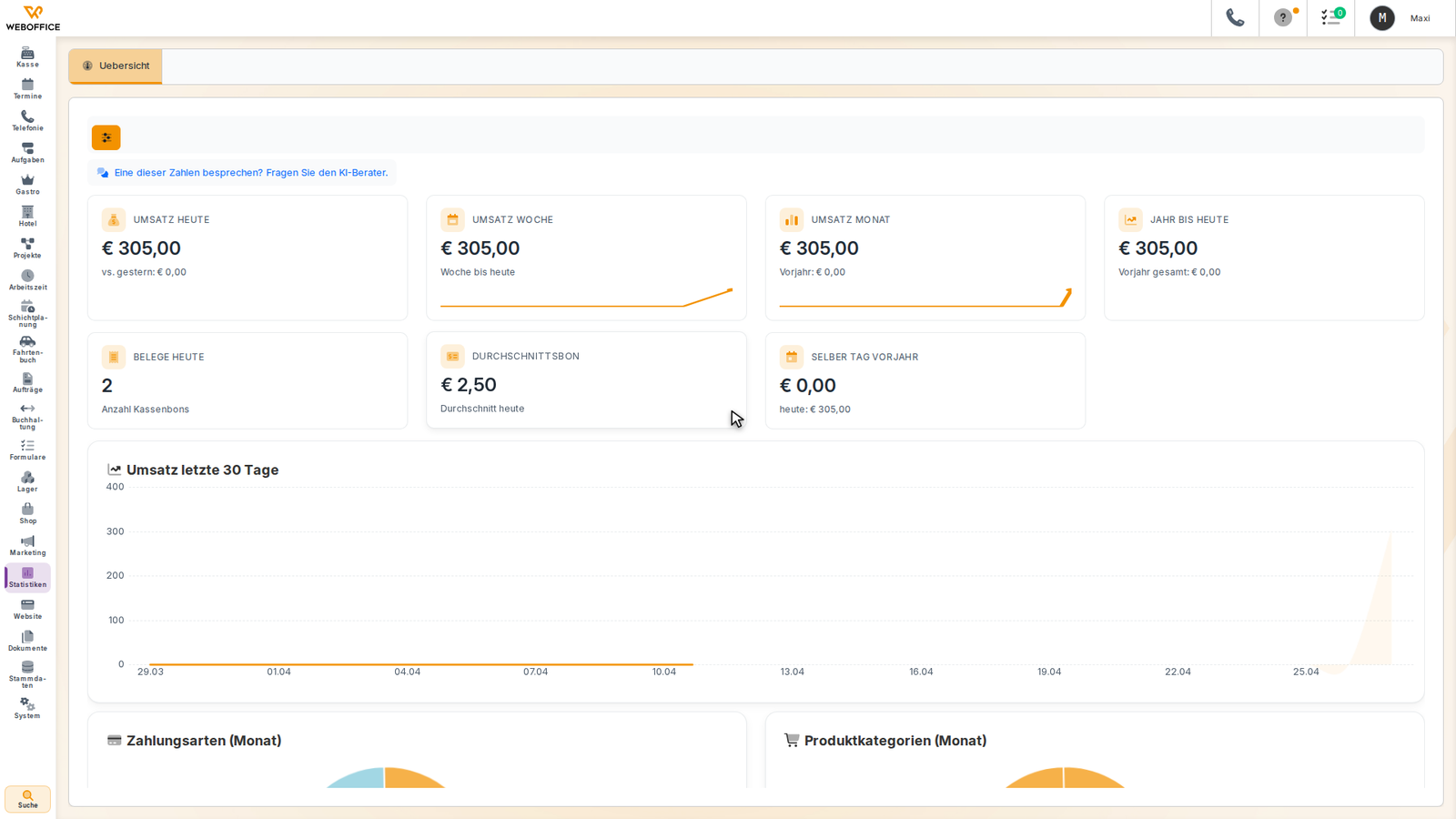Open the Maxi user profile menu
1456x819 pixels.
click(1401, 18)
